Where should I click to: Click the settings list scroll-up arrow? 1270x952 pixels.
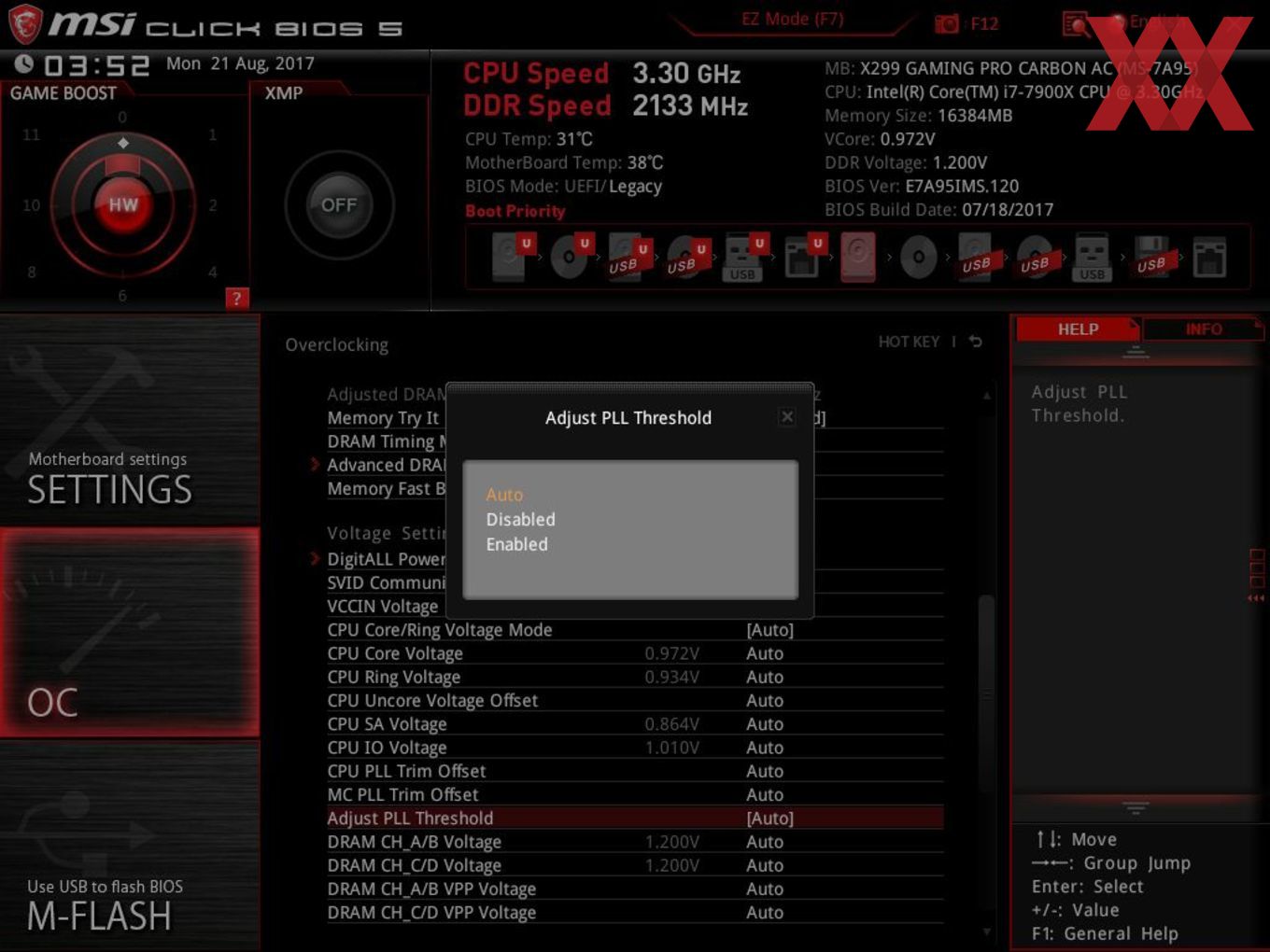[987, 396]
